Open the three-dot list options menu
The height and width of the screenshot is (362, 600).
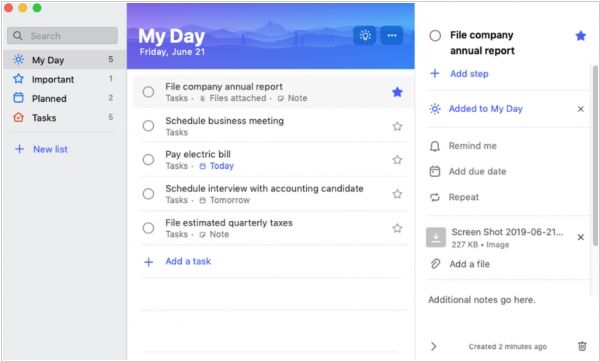coord(391,36)
